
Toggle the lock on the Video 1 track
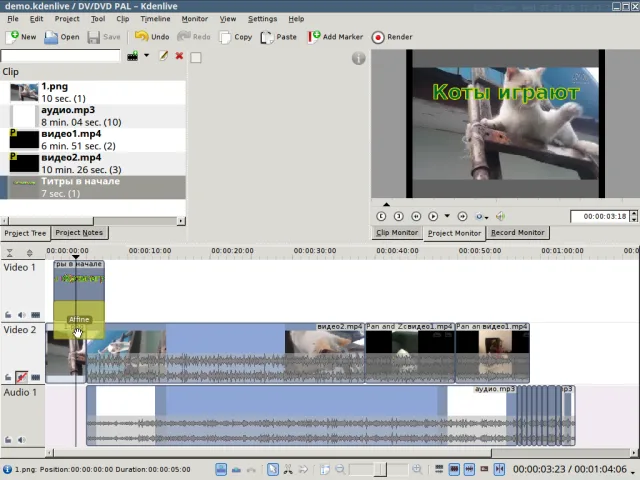pyautogui.click(x=8, y=315)
